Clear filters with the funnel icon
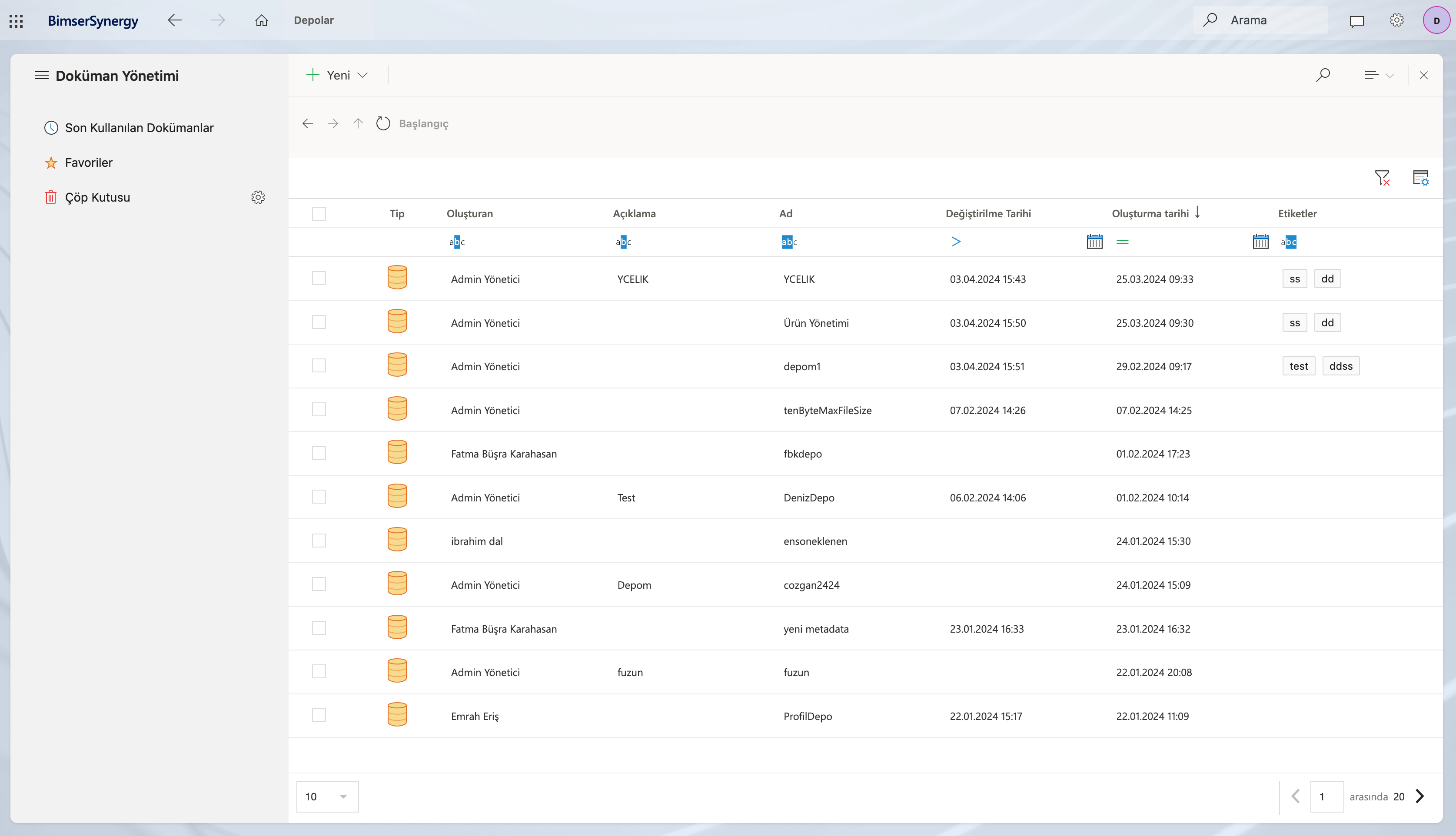This screenshot has width=1456, height=836. coord(1382,178)
